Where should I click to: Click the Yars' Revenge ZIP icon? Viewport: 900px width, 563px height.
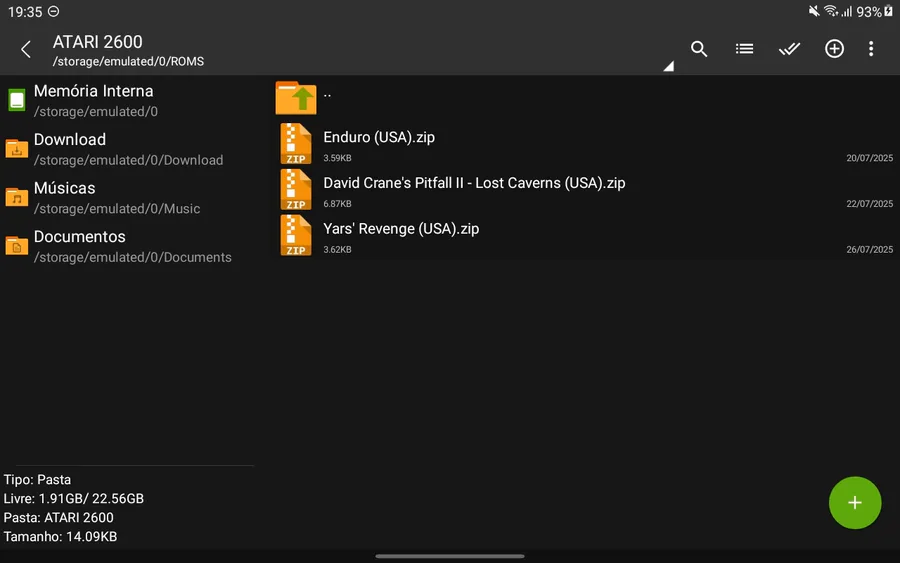[x=296, y=235]
